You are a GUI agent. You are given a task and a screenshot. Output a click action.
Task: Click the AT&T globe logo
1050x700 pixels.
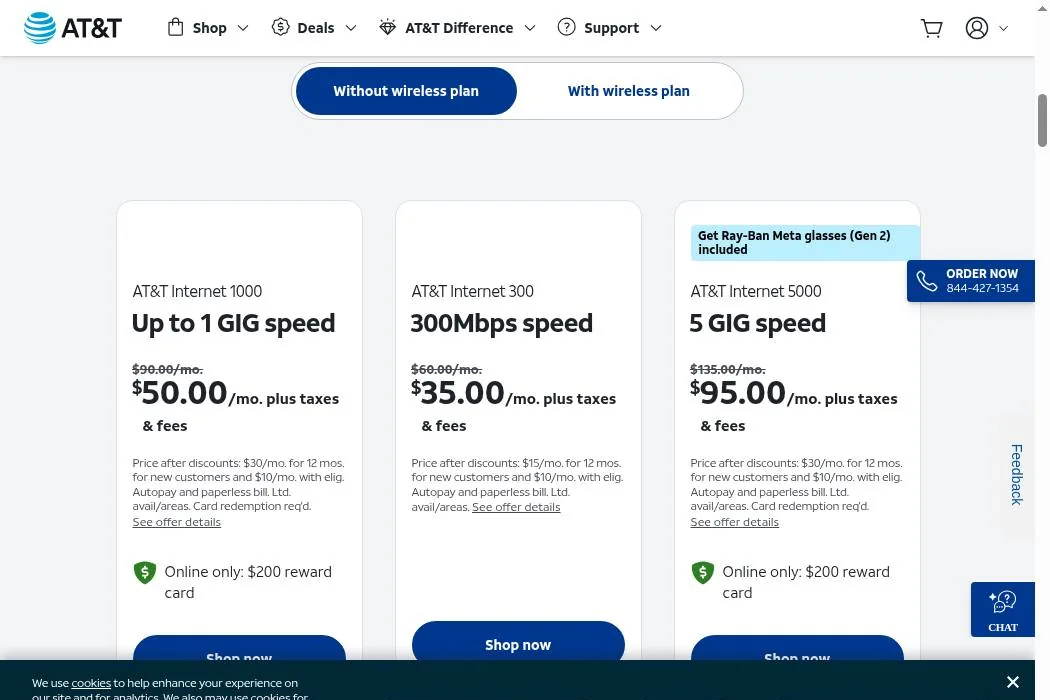coord(40,28)
